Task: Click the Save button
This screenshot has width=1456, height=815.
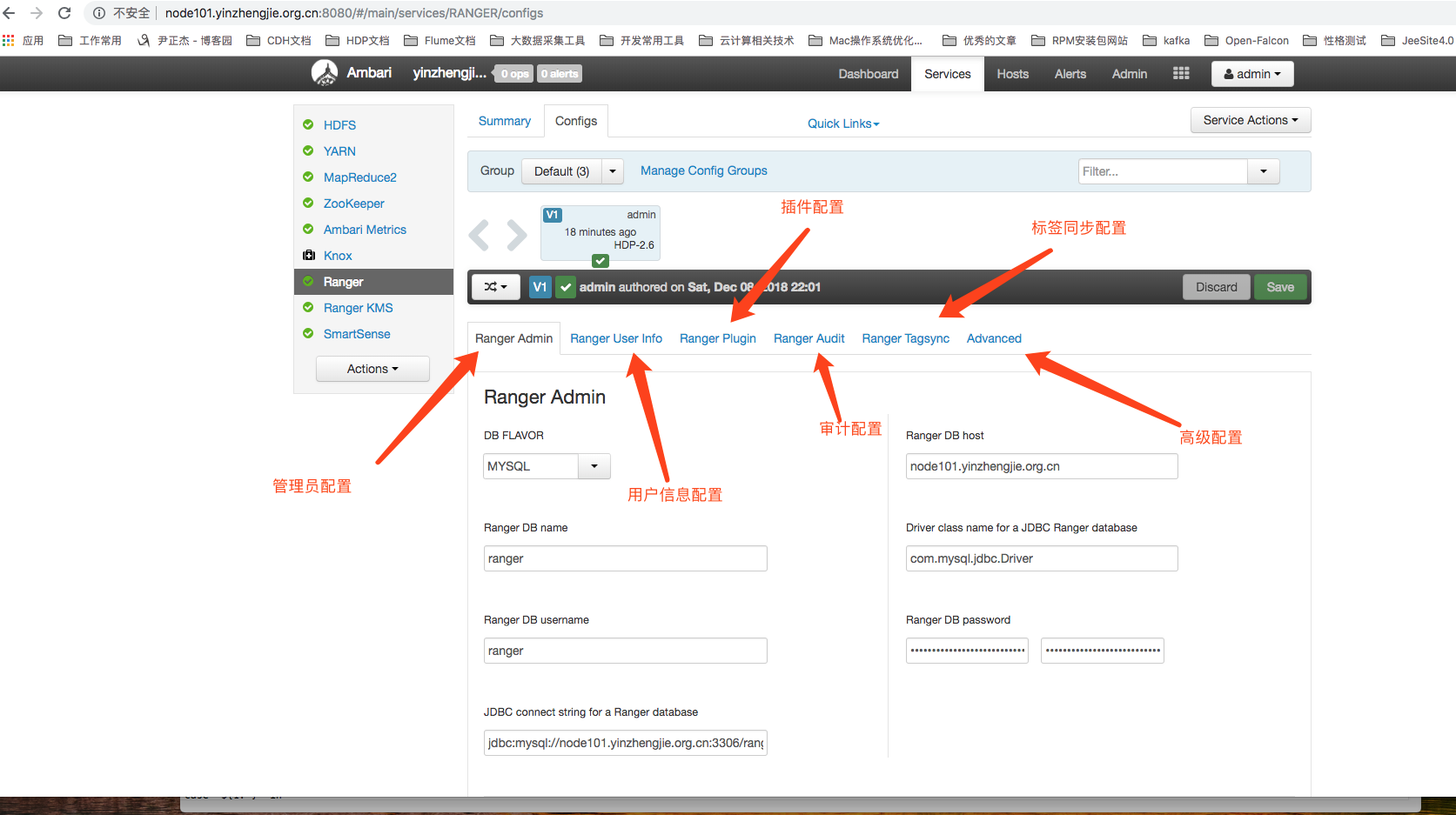Action: [x=1280, y=287]
